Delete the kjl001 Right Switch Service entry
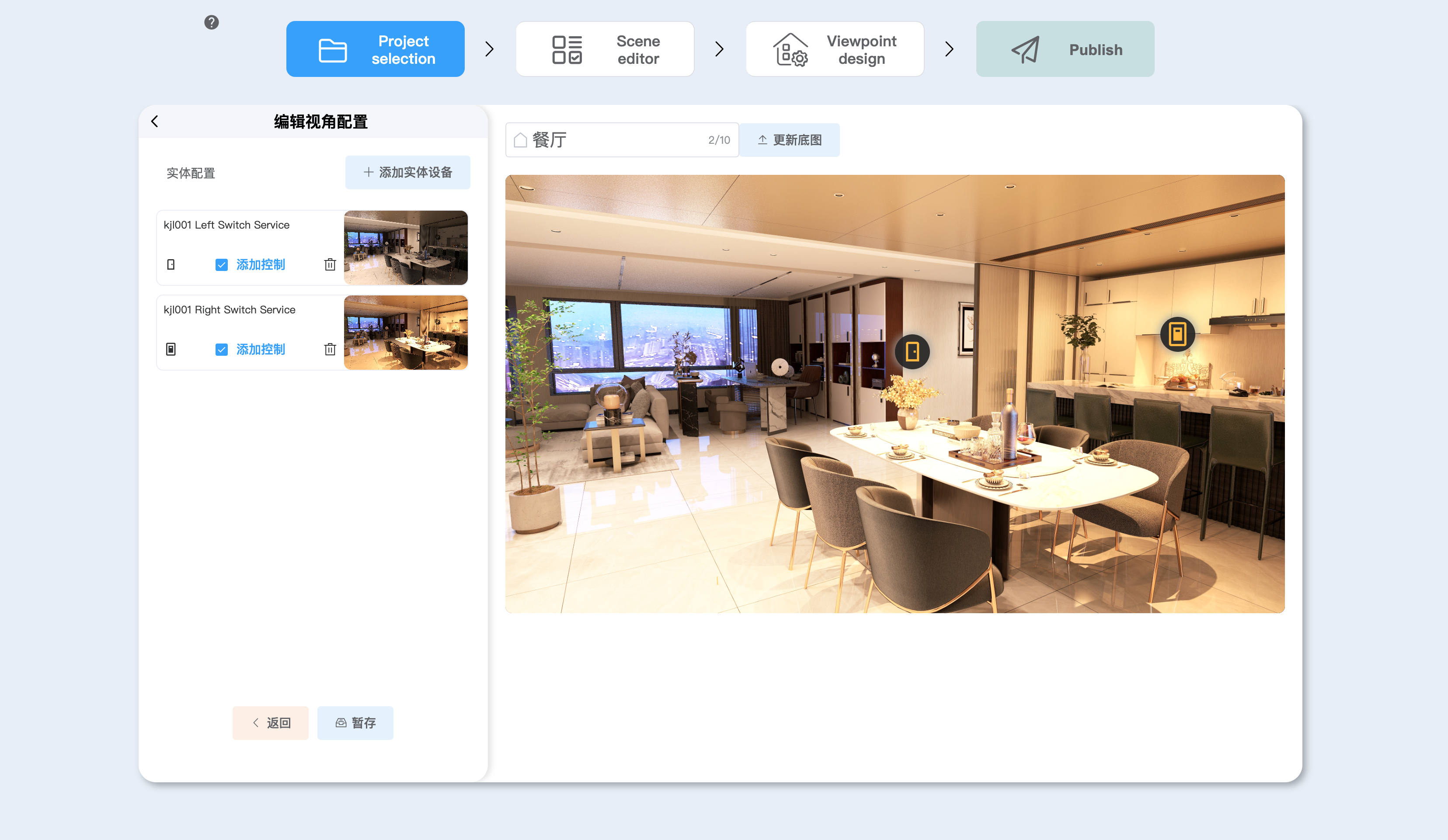 330,349
